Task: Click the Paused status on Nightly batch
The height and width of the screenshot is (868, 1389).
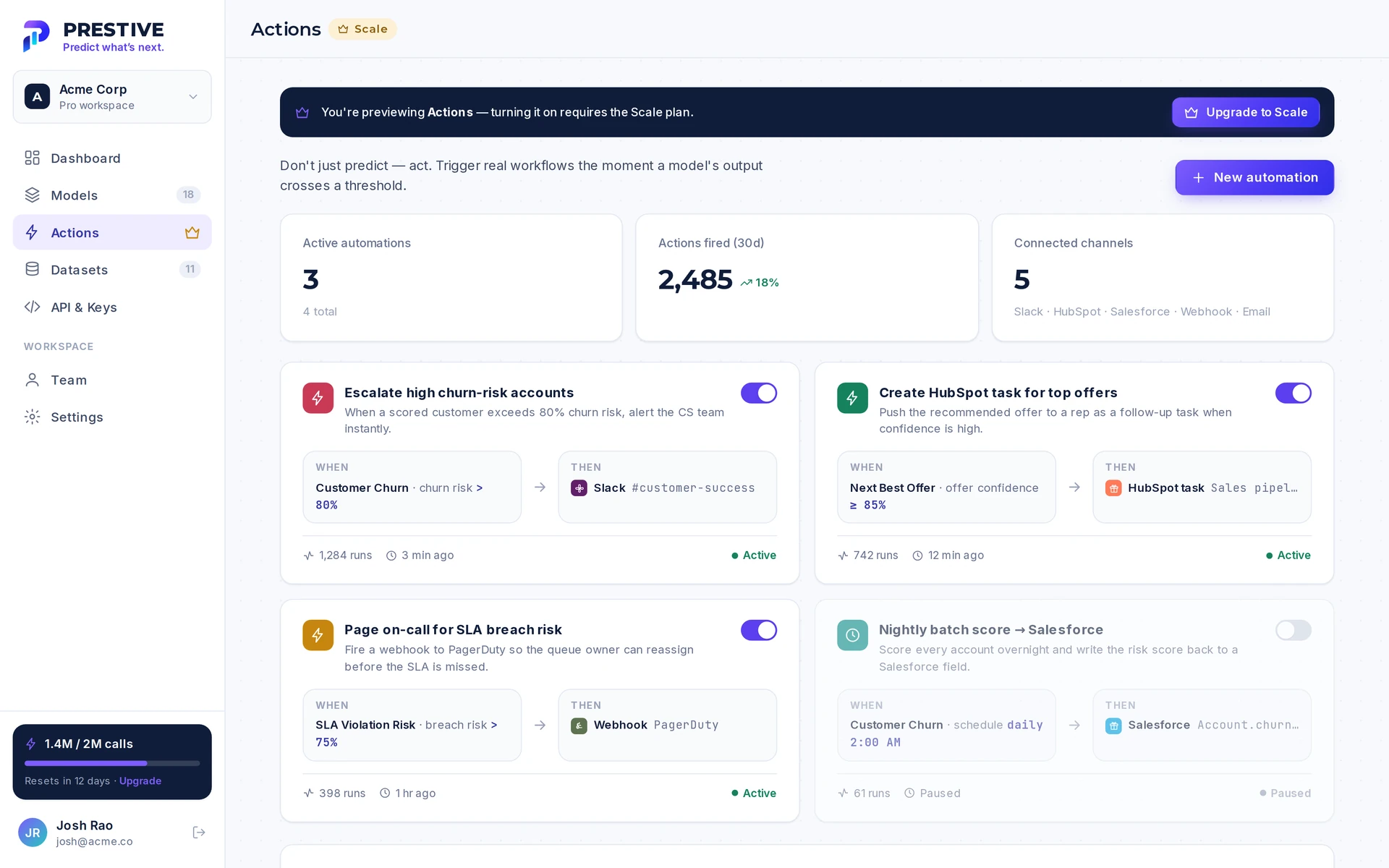Action: [1285, 793]
